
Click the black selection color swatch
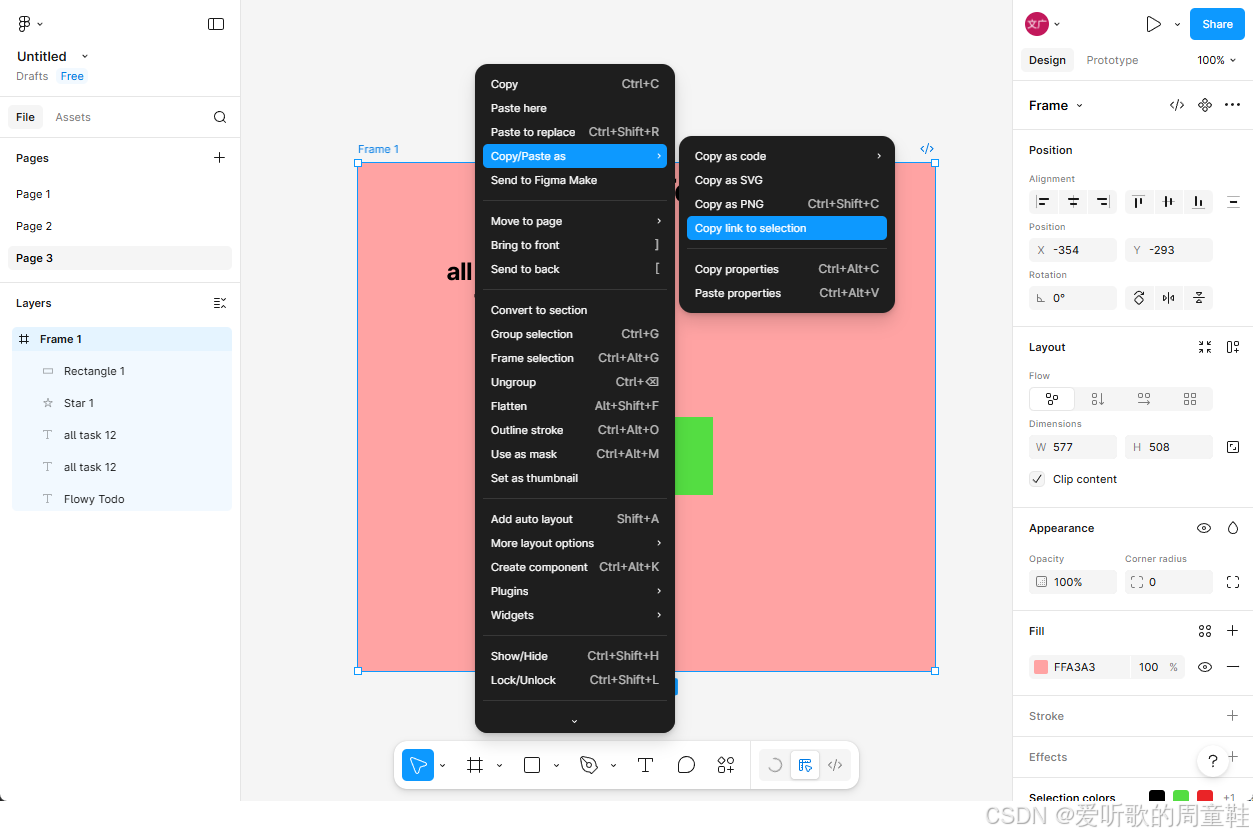tap(1157, 796)
